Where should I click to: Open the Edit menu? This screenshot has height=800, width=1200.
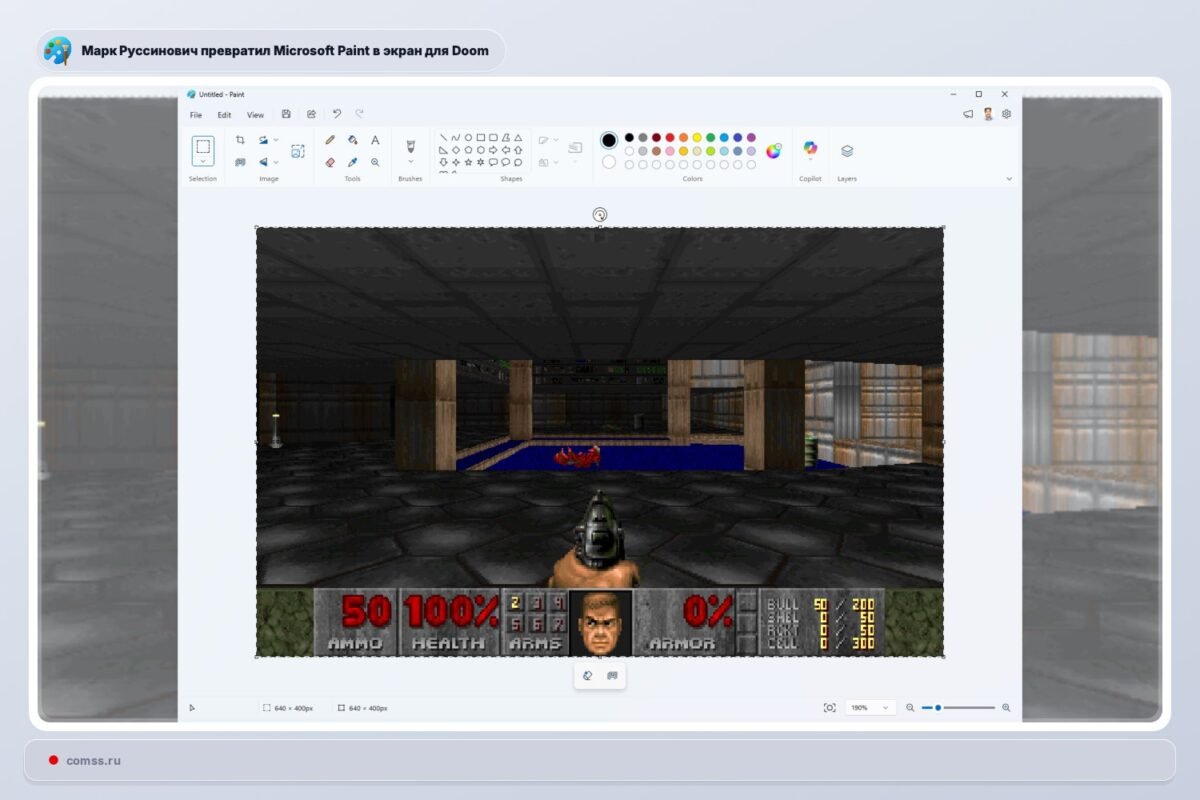coord(224,115)
